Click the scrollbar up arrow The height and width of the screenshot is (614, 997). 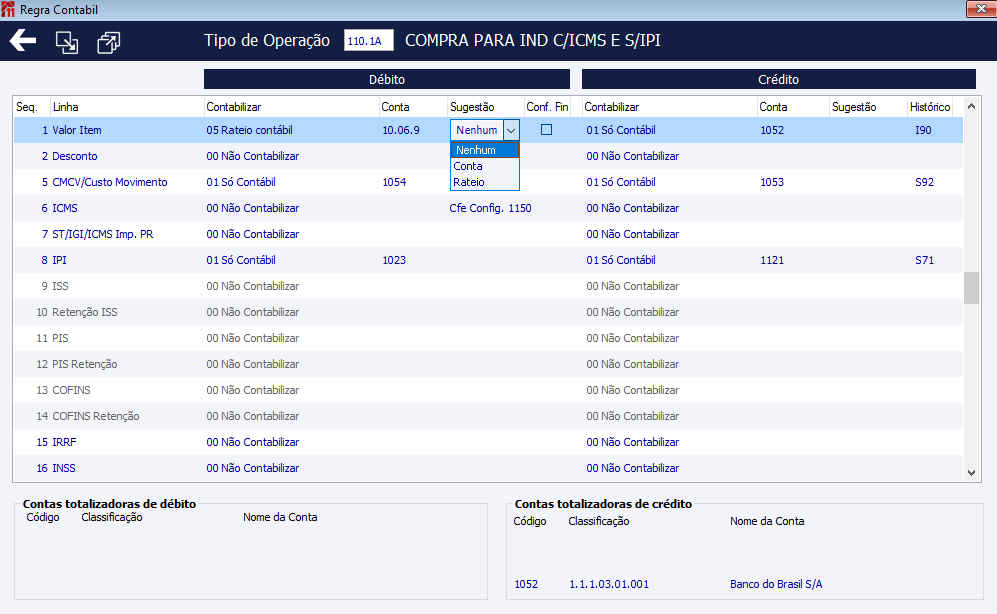point(971,106)
